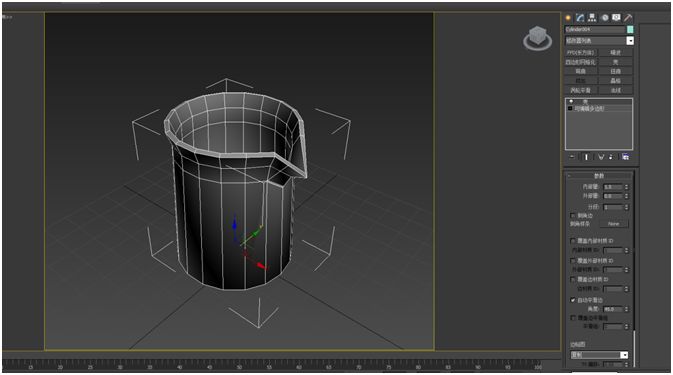Apply the 噪波 modifier button
The height and width of the screenshot is (375, 673).
click(616, 52)
